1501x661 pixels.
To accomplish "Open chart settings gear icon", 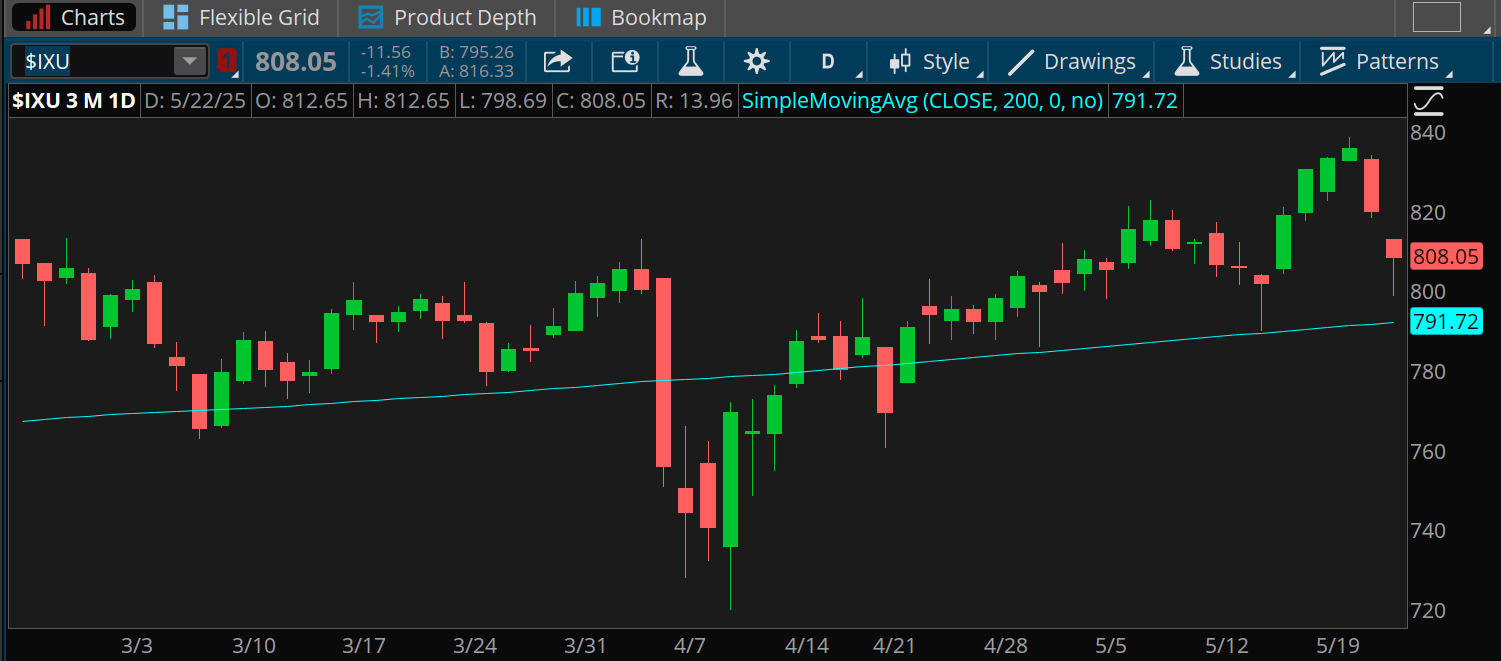I will point(757,61).
